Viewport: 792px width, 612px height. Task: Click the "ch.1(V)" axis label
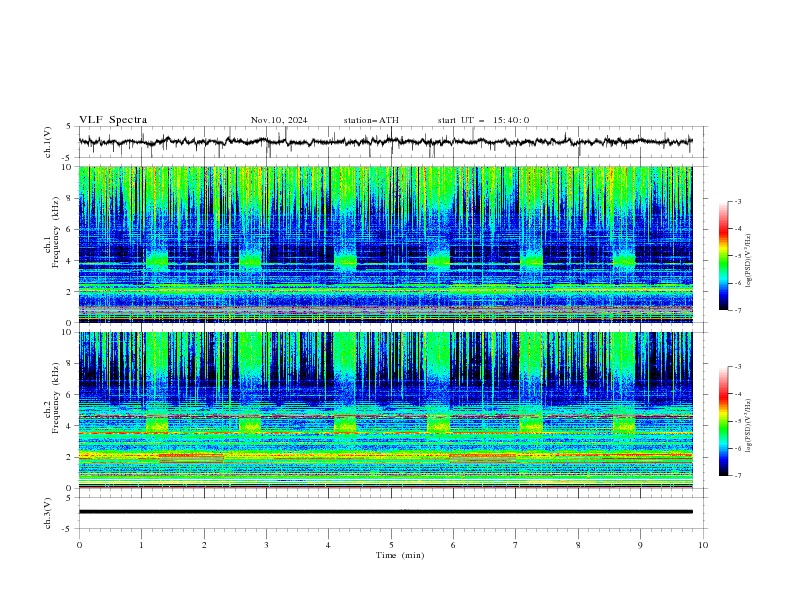coord(48,142)
